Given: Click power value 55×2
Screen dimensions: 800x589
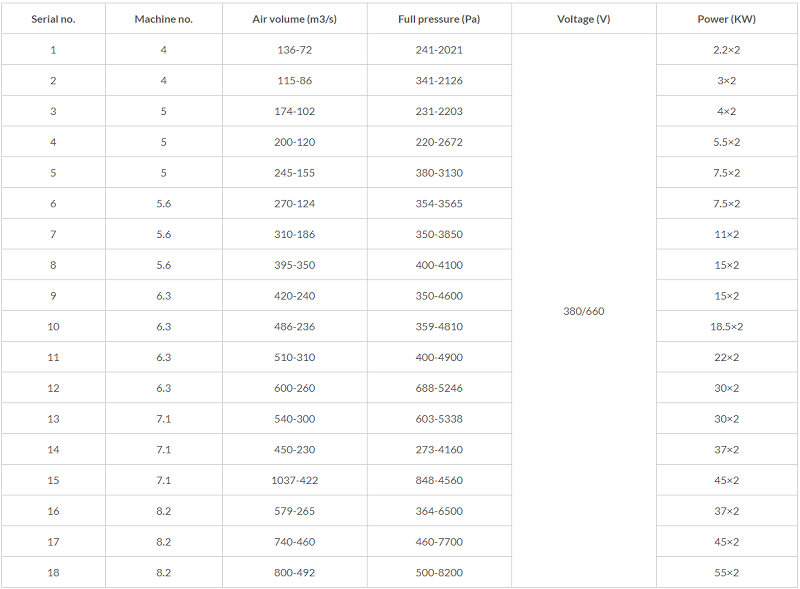Looking at the screenshot, I should tap(727, 573).
